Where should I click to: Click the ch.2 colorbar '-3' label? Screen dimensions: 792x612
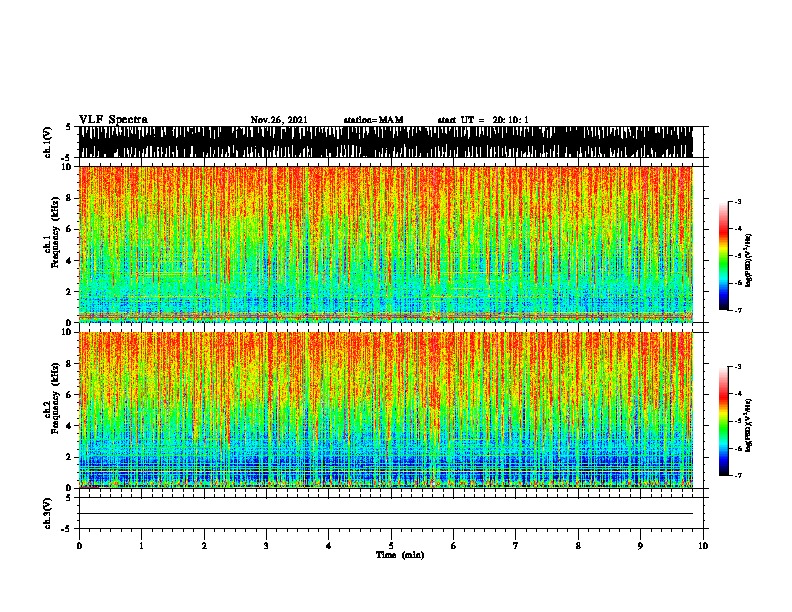tap(738, 367)
